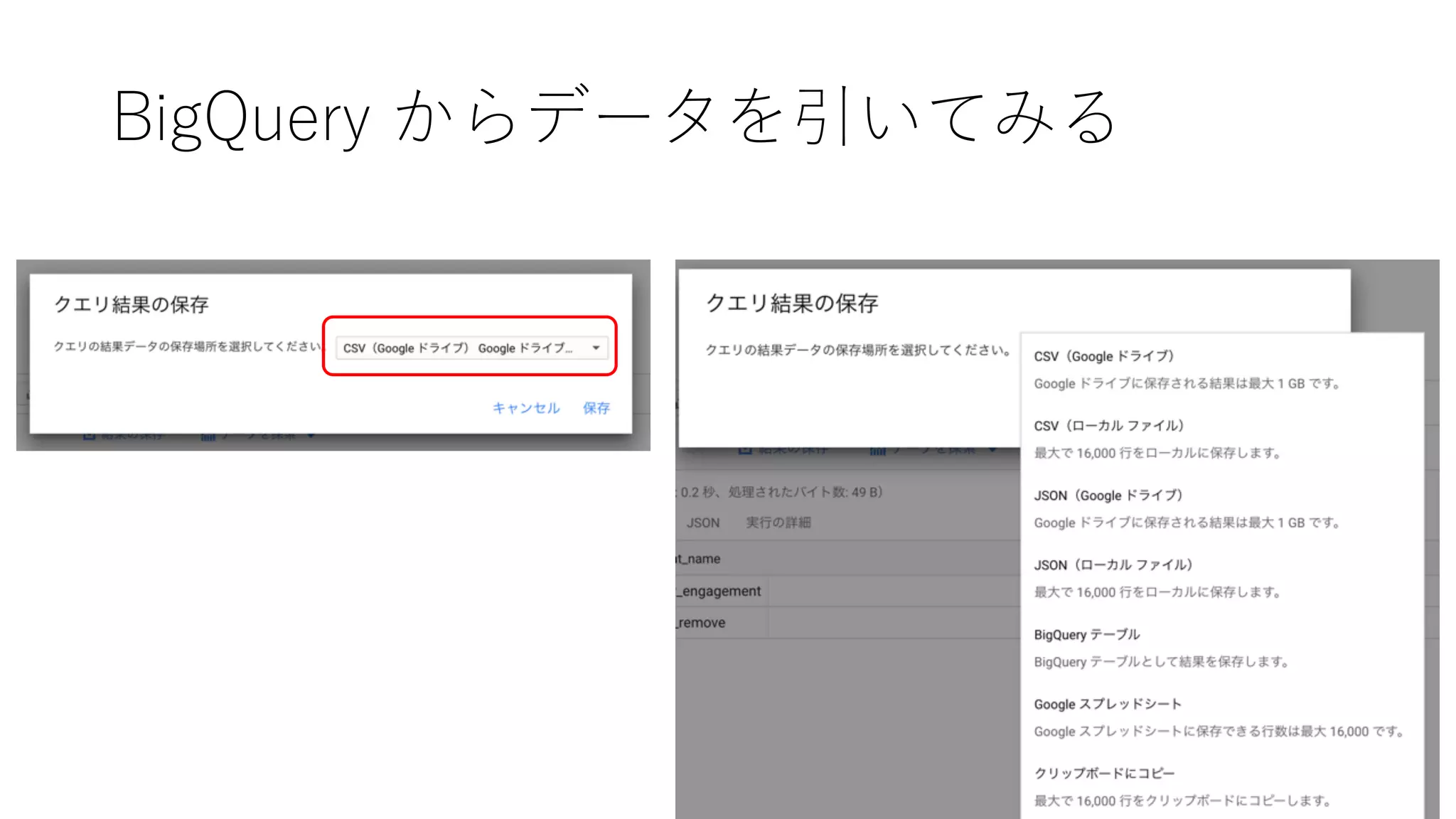The width and height of the screenshot is (1456, 819).
Task: Click the t_name column header
Action: pos(699,559)
